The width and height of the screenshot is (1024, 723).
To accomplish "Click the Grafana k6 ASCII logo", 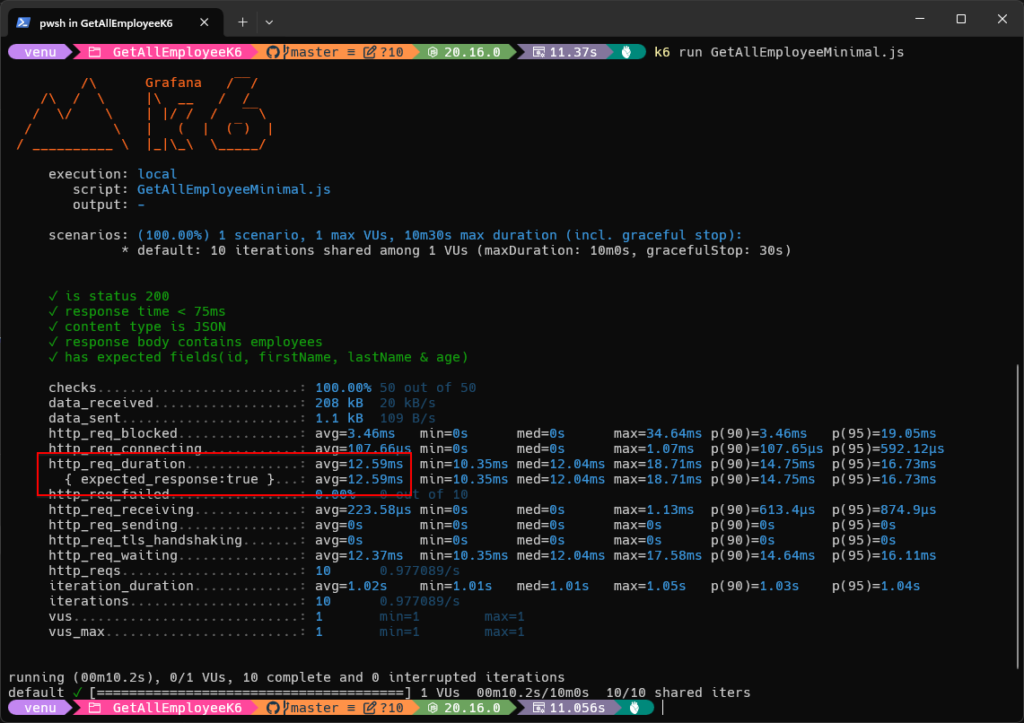I will pos(144,114).
